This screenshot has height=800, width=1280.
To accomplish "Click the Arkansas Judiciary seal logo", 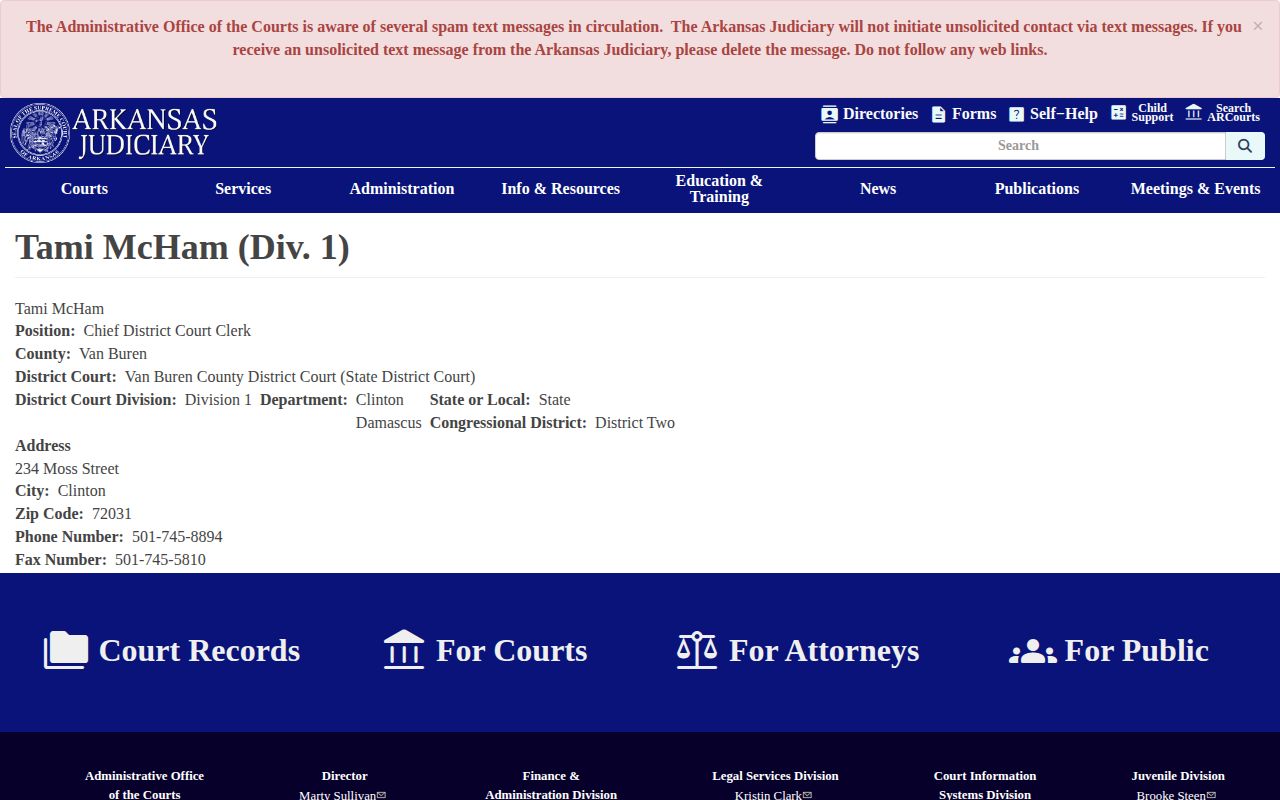I will coord(40,133).
